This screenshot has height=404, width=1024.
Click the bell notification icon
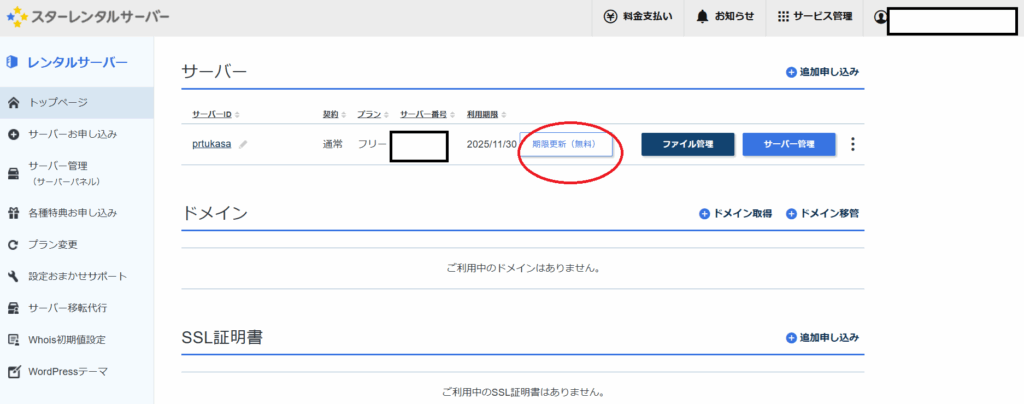click(x=702, y=17)
